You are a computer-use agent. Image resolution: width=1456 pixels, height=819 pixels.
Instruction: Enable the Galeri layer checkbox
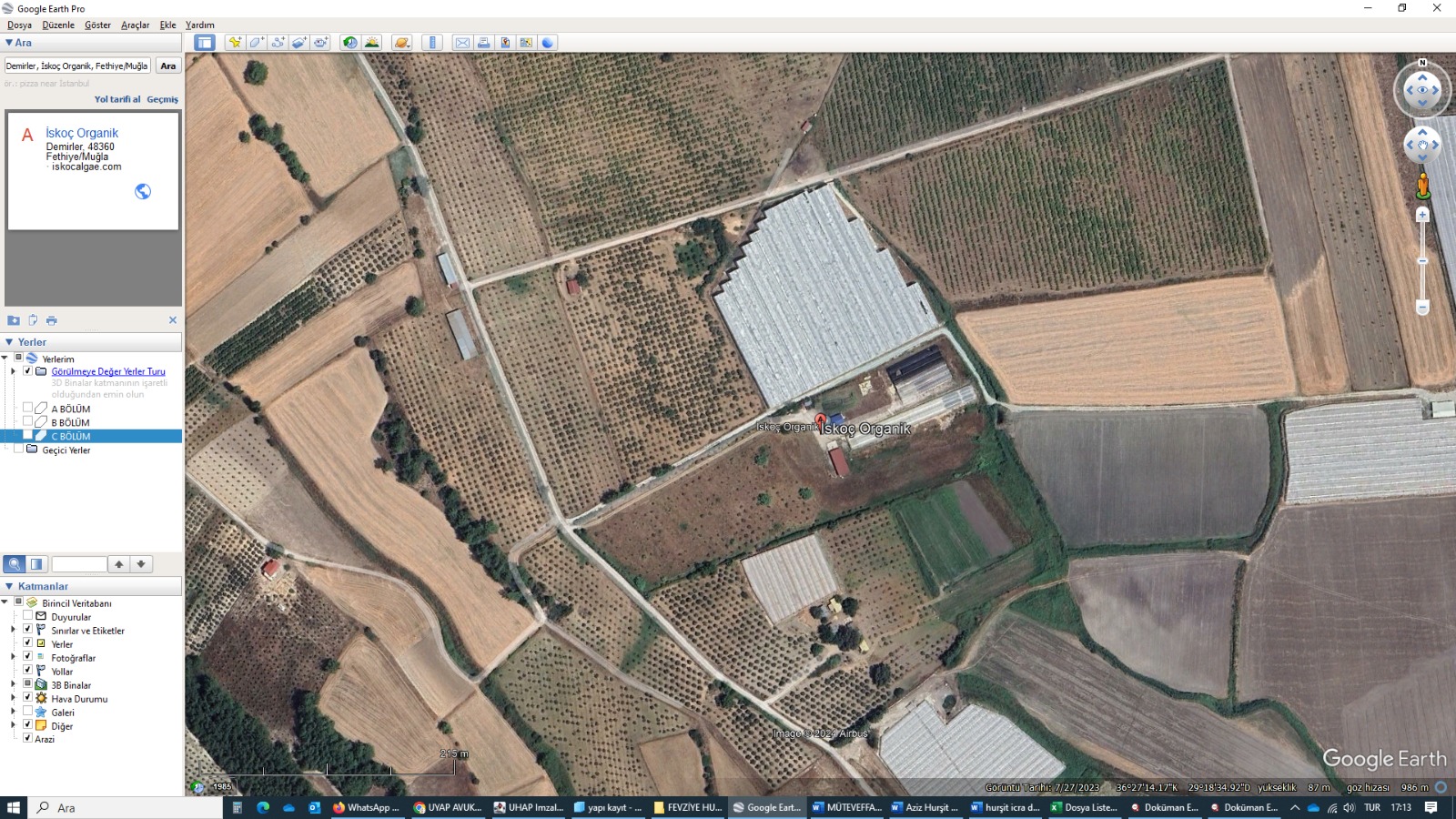coord(27,713)
